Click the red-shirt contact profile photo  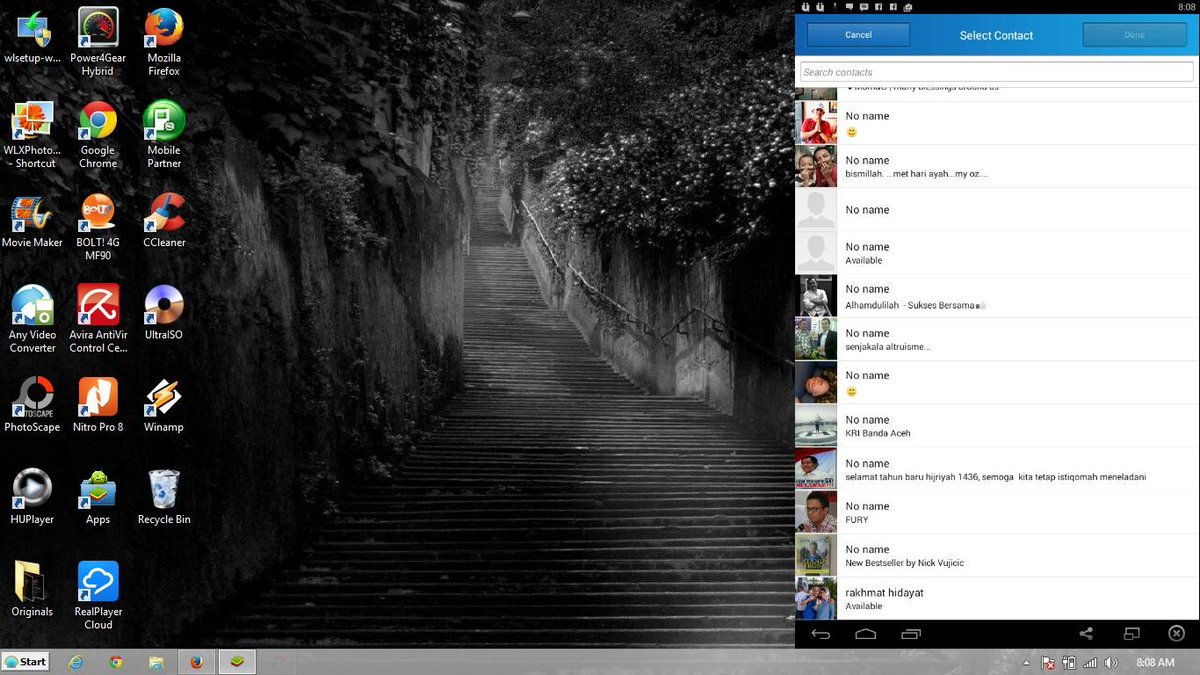[816, 123]
